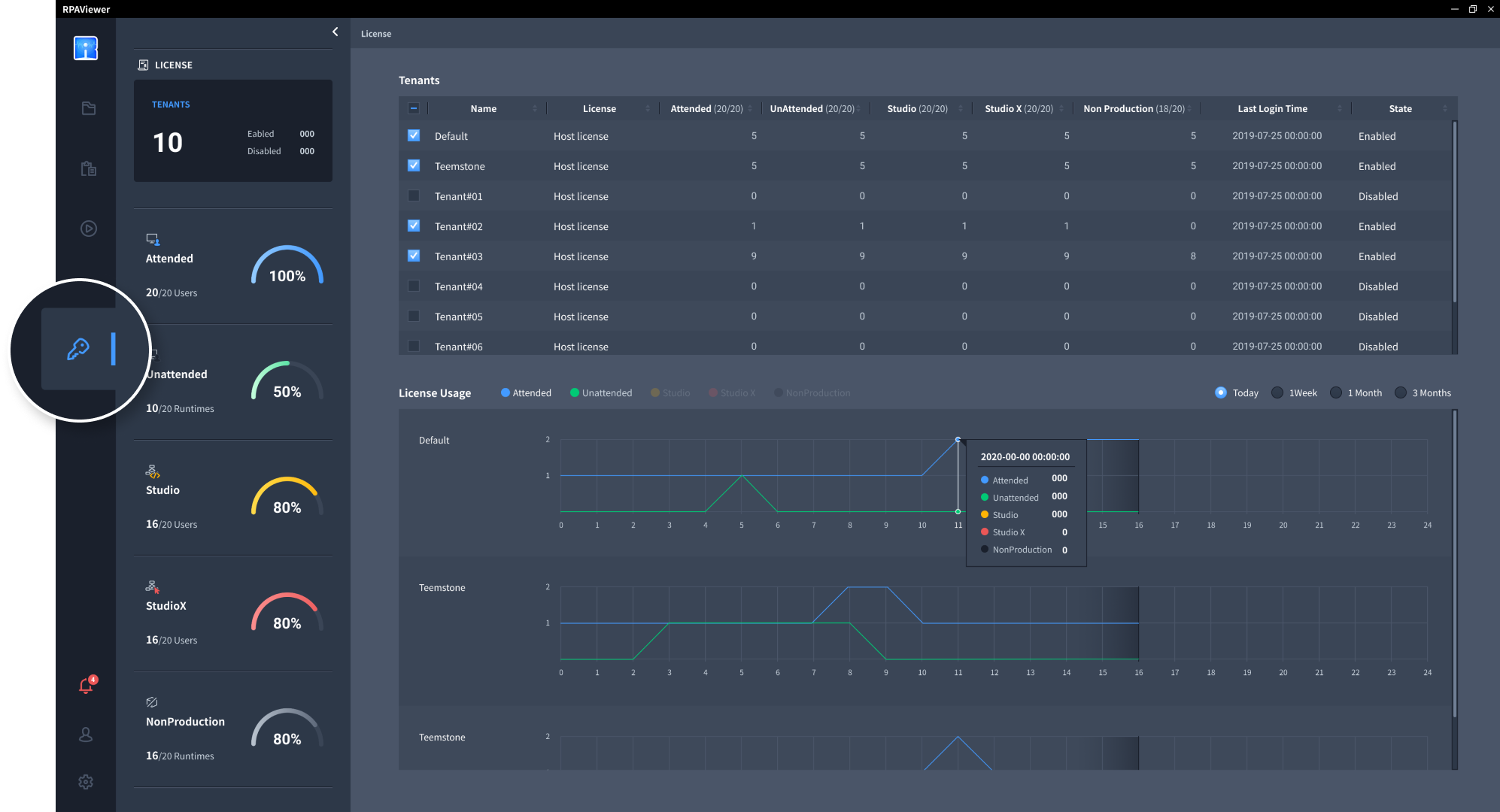
Task: Open the settings gear icon
Action: [86, 782]
